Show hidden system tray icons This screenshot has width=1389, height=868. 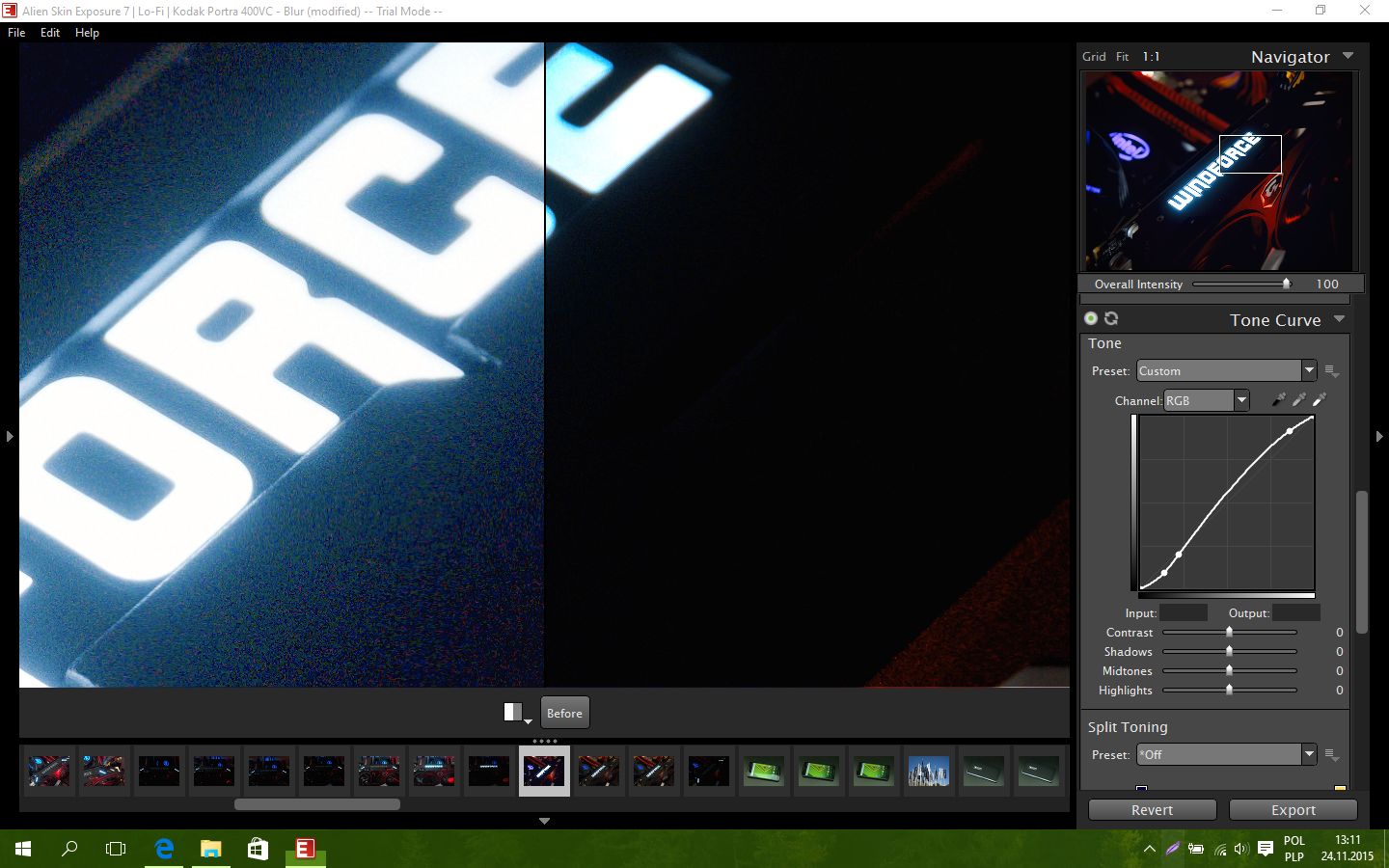[x=1150, y=849]
